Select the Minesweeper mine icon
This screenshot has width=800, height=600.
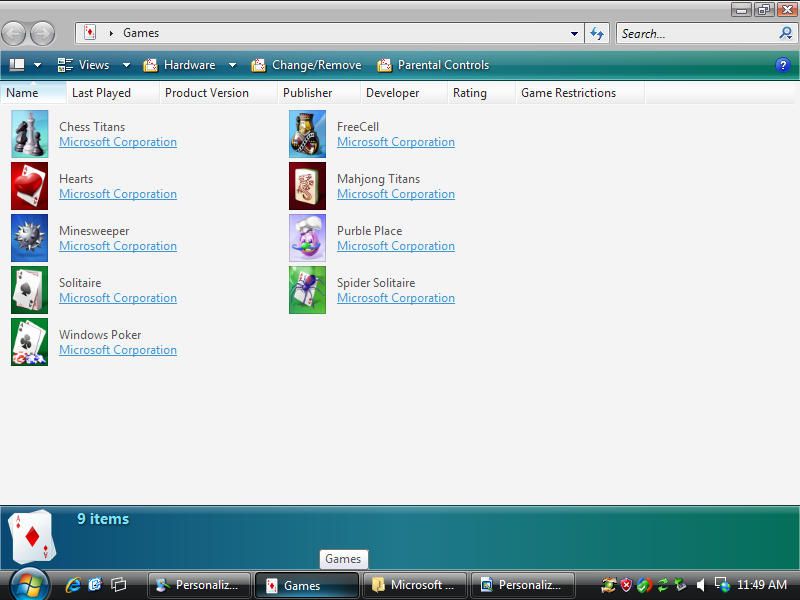(30, 238)
